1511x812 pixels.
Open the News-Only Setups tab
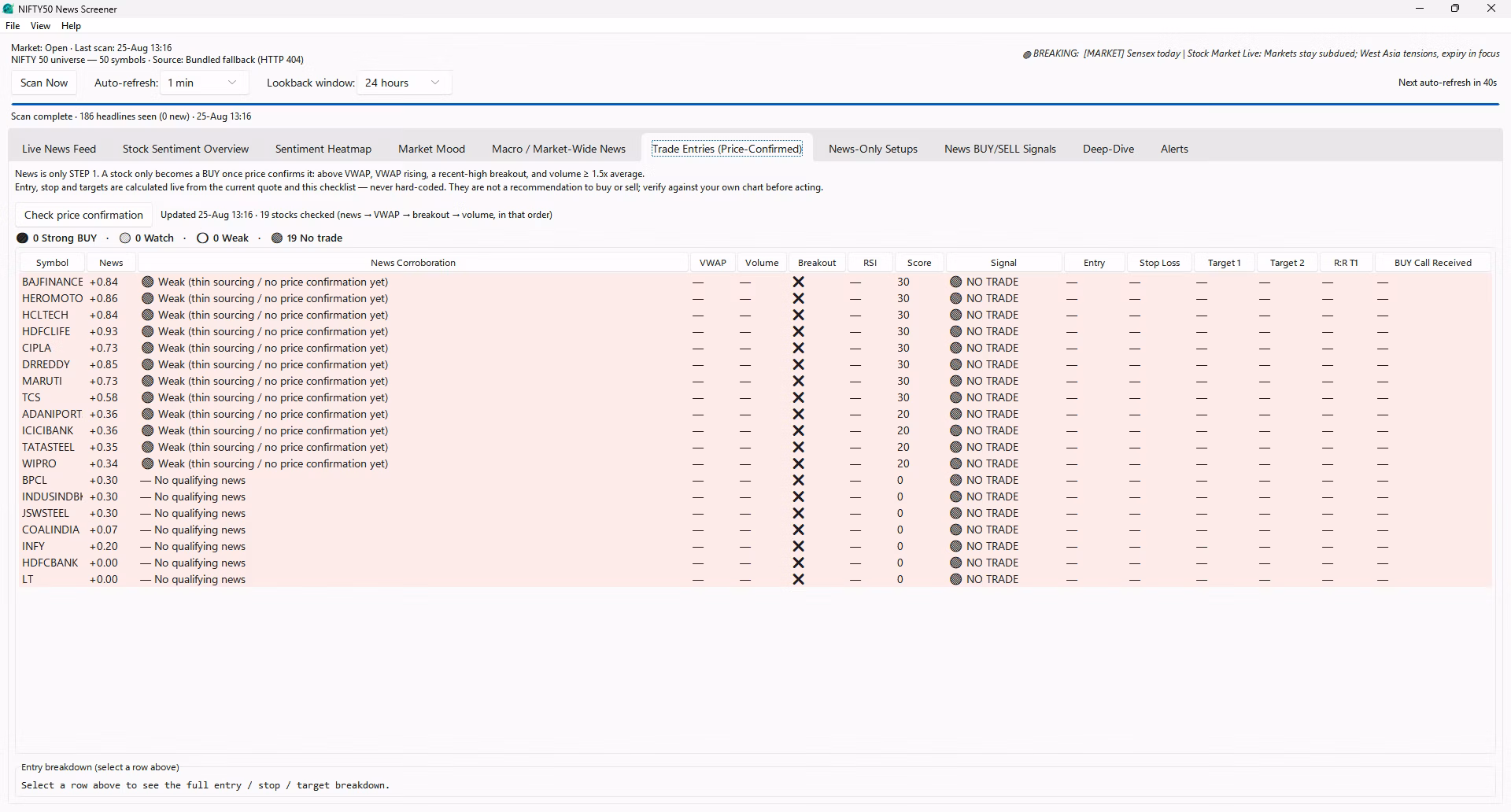pos(873,149)
